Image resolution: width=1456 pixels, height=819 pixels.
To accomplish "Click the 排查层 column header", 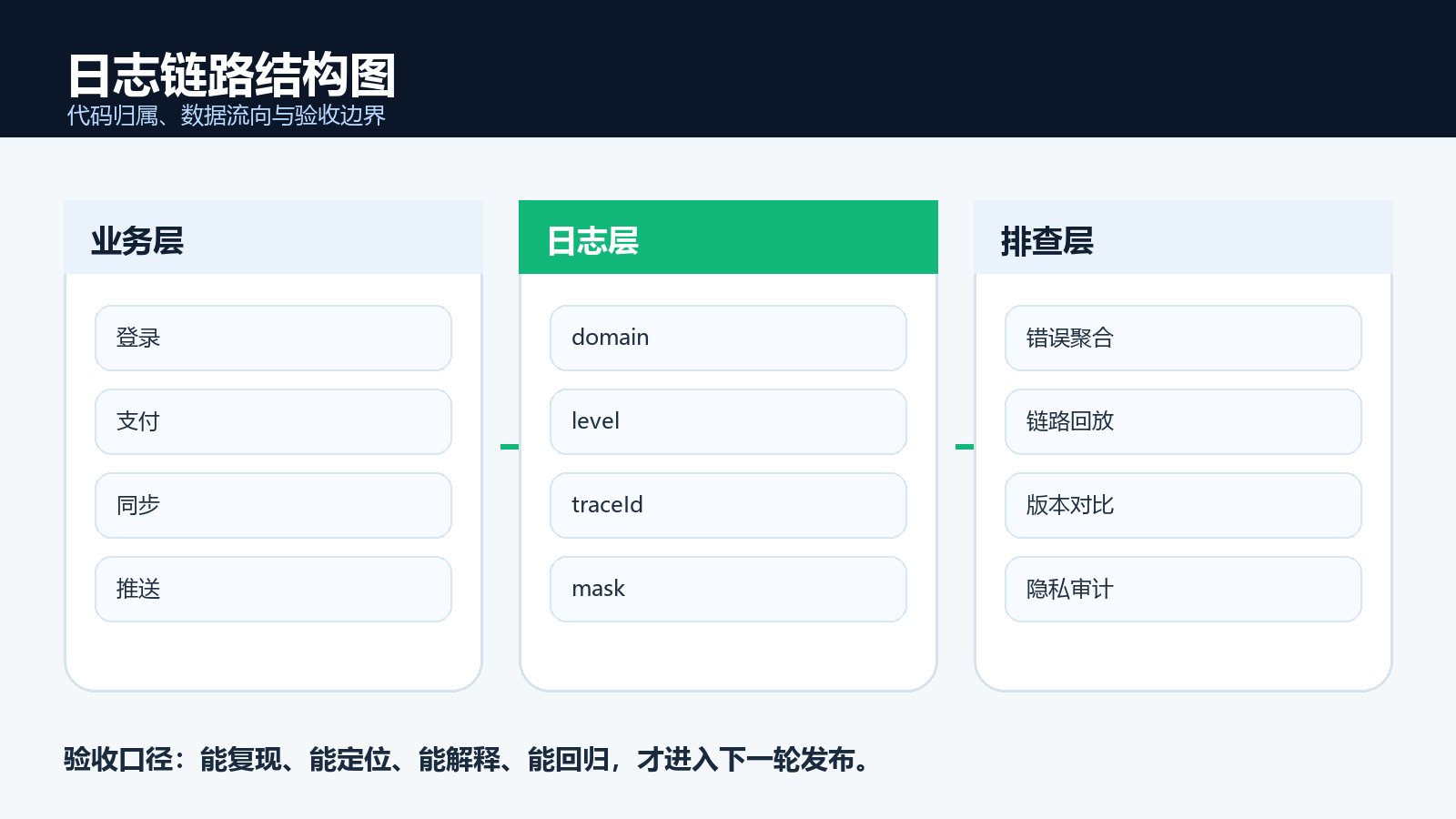I will coord(1183,237).
